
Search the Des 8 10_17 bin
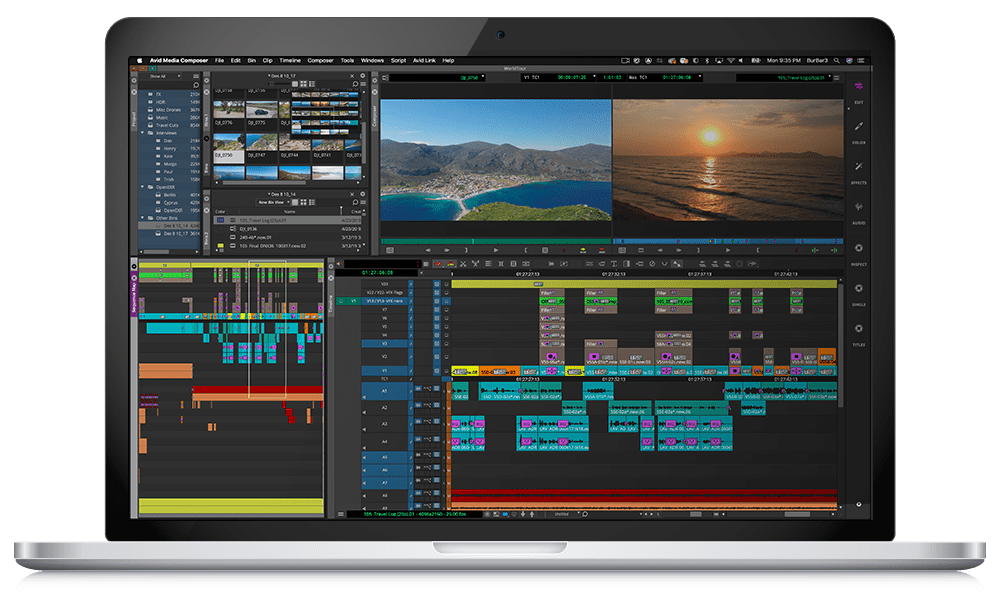[x=355, y=84]
